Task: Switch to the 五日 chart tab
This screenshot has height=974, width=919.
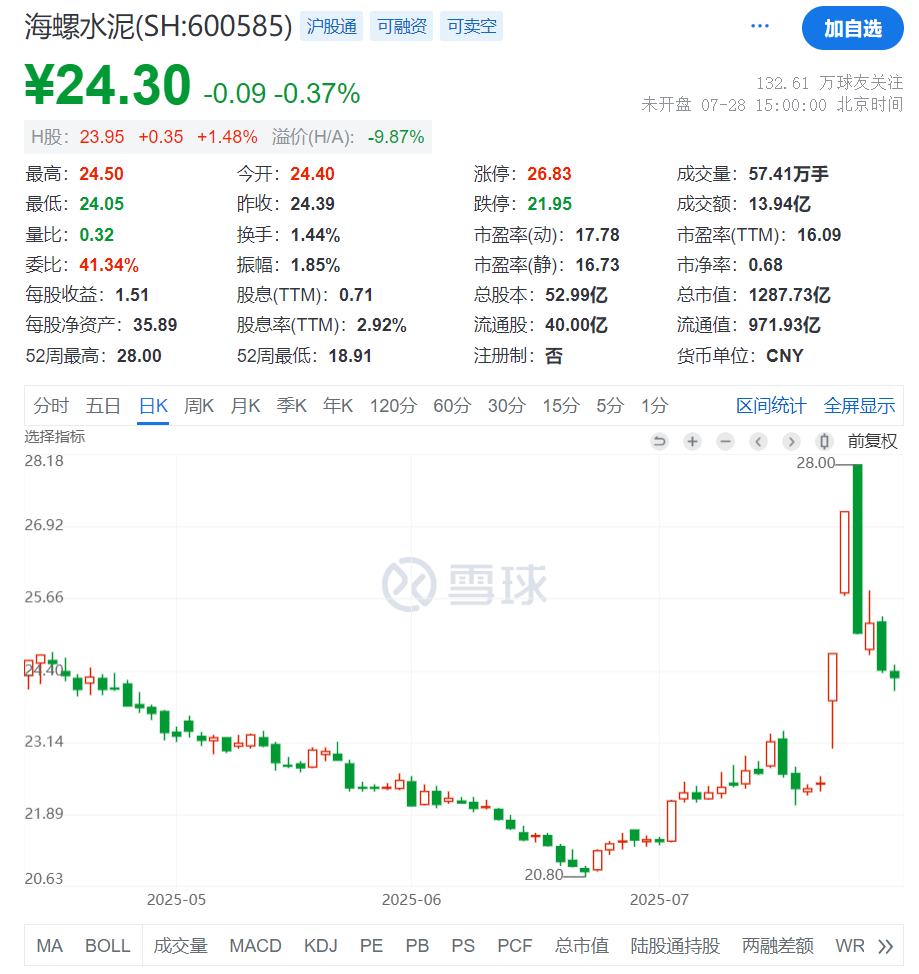Action: click(x=103, y=406)
